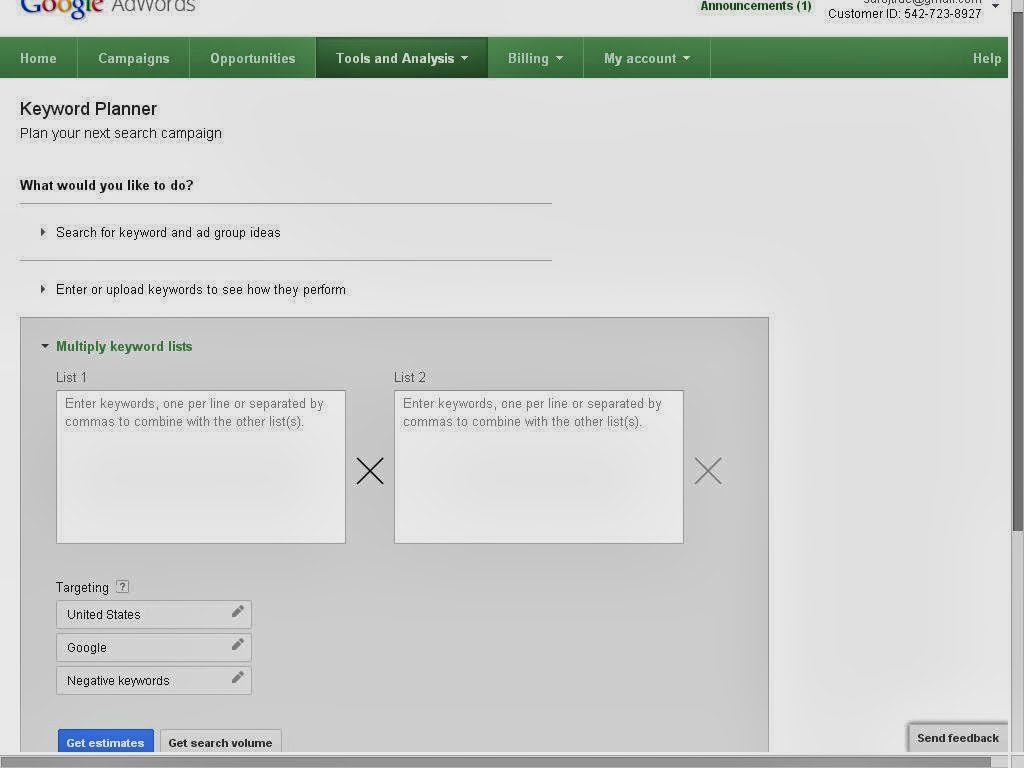This screenshot has width=1024, height=768.
Task: Click the Customer ID: 542-723-8927 text
Action: pos(904,14)
